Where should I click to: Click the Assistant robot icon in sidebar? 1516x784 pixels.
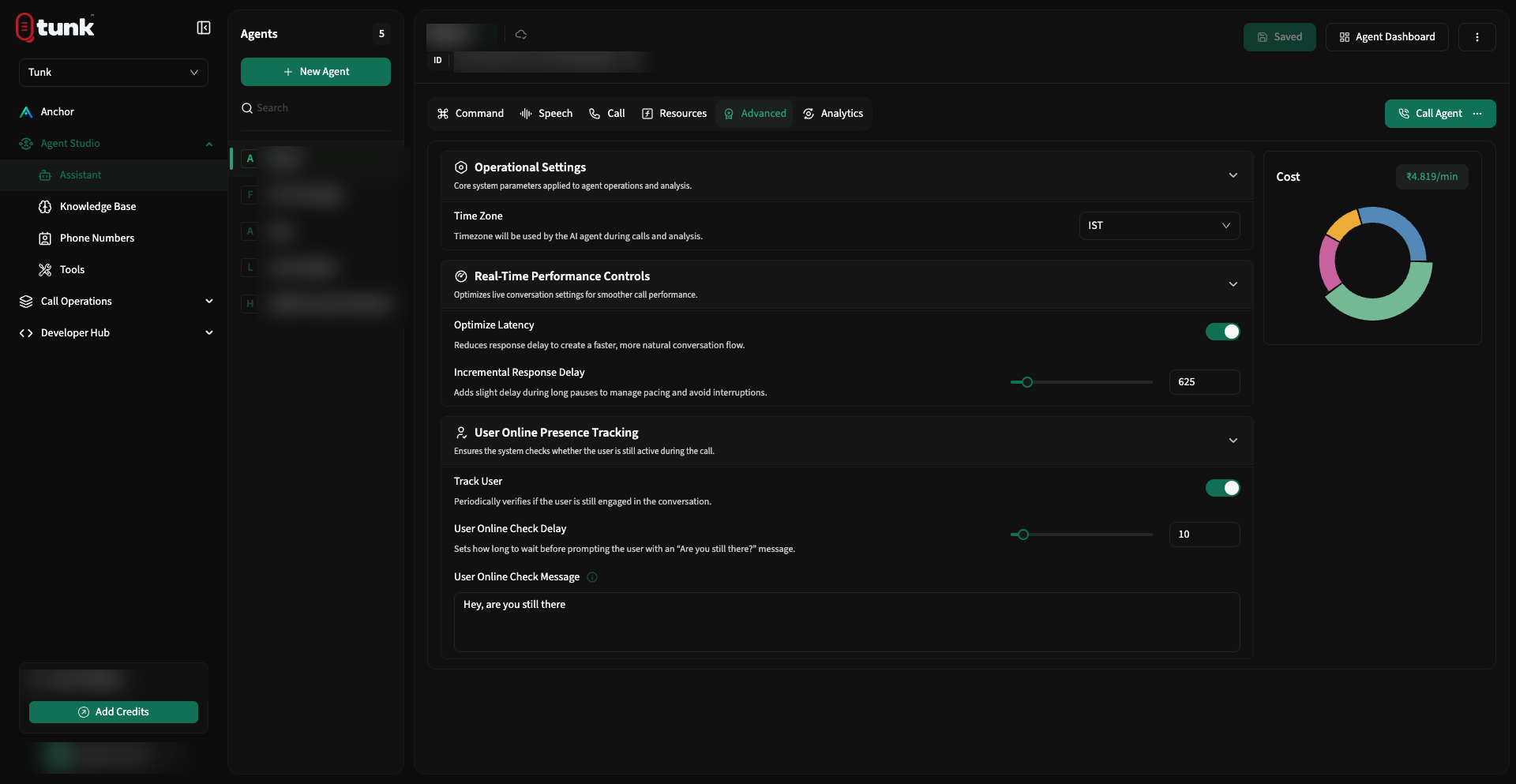pyautogui.click(x=45, y=175)
